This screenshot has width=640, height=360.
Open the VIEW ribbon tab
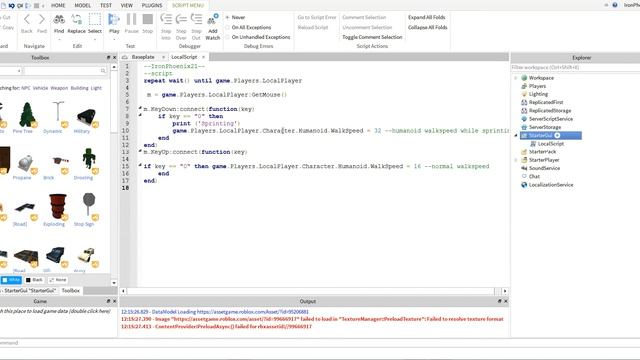[127, 5]
